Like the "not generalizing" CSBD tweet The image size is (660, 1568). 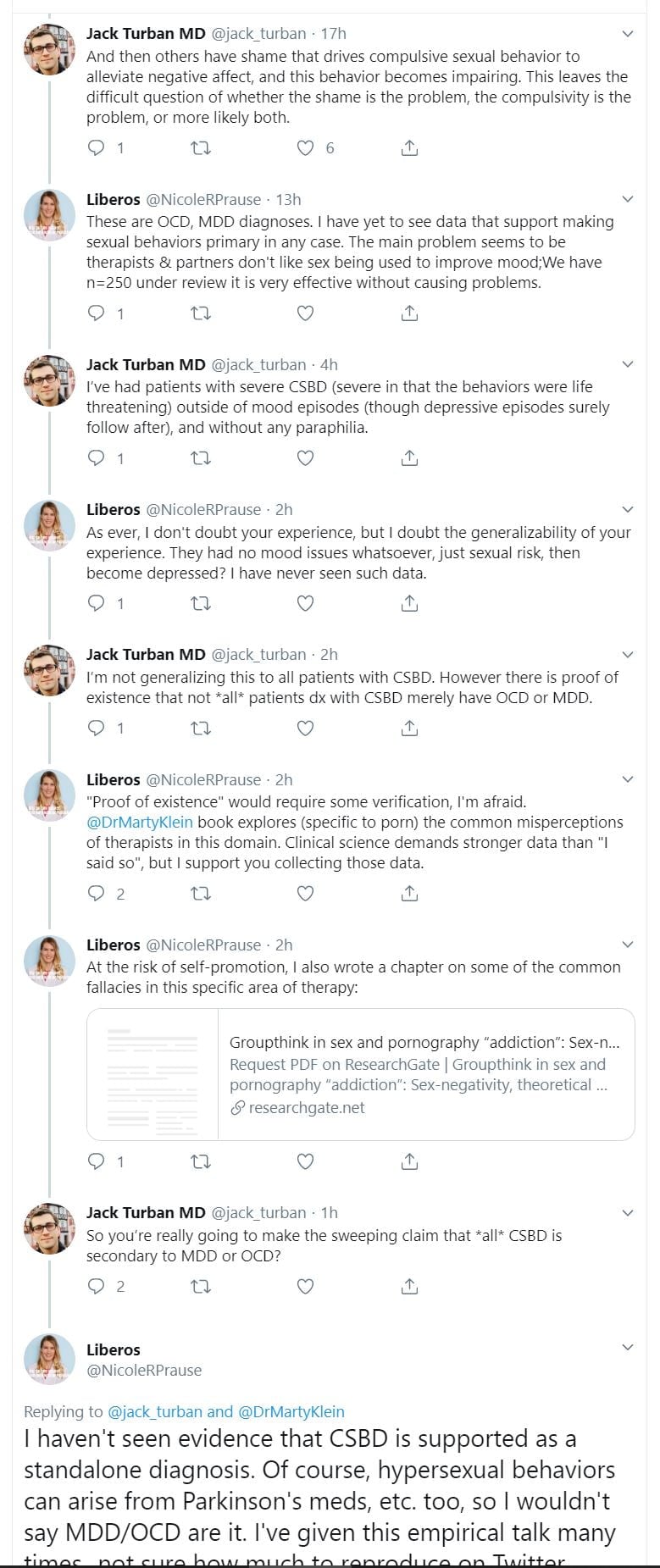pos(305,728)
